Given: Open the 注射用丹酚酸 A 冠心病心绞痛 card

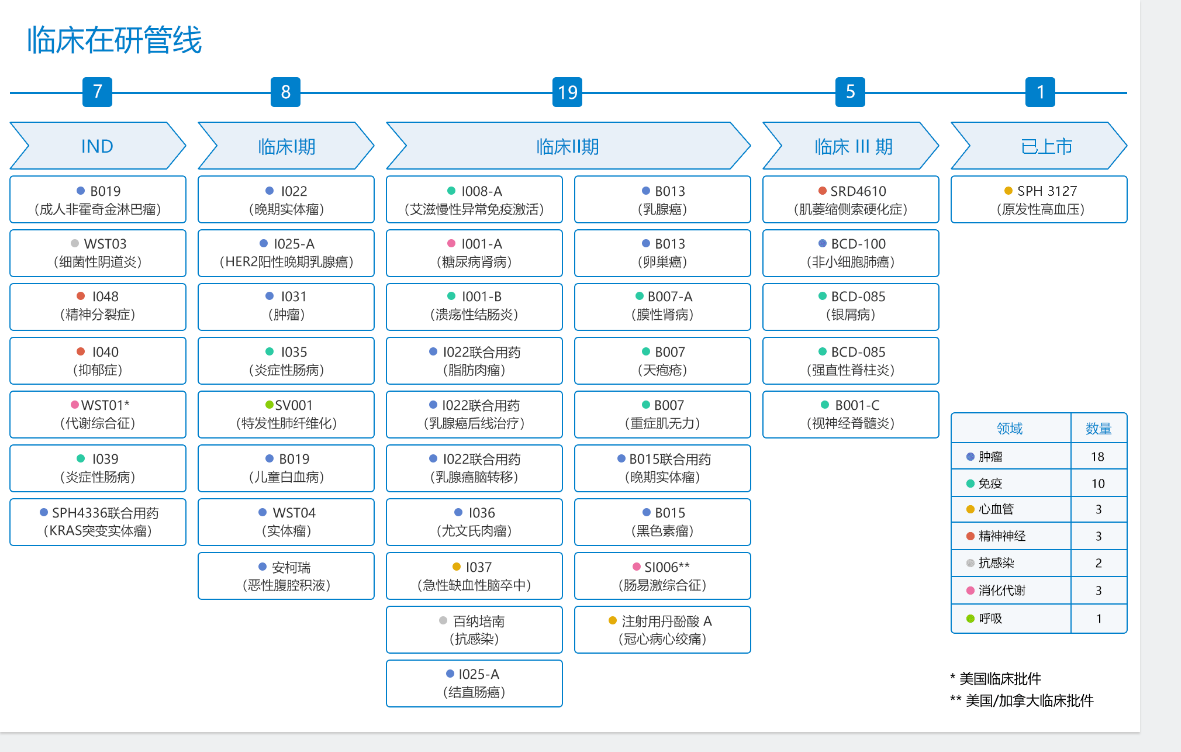Looking at the screenshot, I should pos(663,630).
